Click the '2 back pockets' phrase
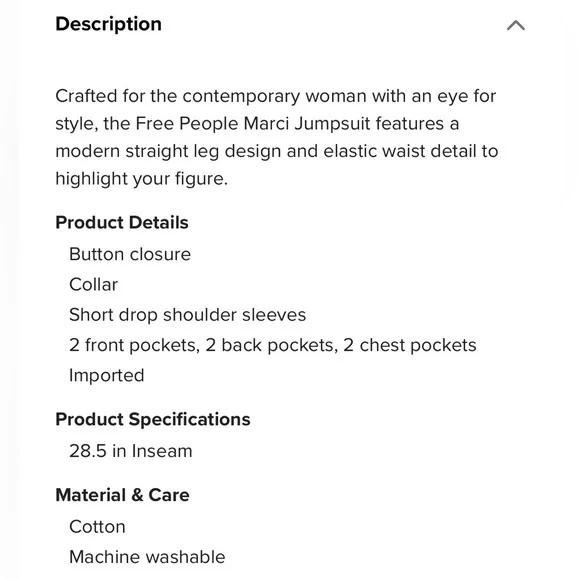This screenshot has width=580, height=580. tap(272, 345)
